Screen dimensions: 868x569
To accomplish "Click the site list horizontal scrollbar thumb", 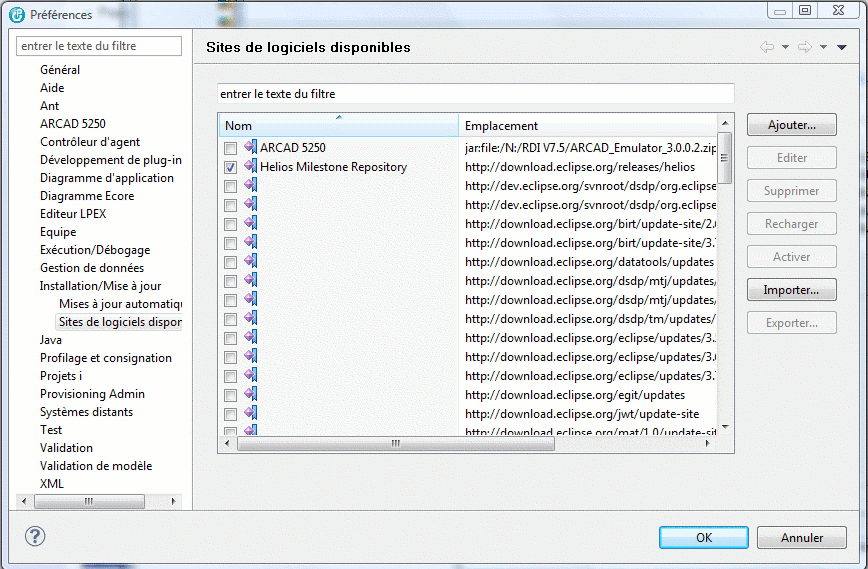I will coord(396,443).
